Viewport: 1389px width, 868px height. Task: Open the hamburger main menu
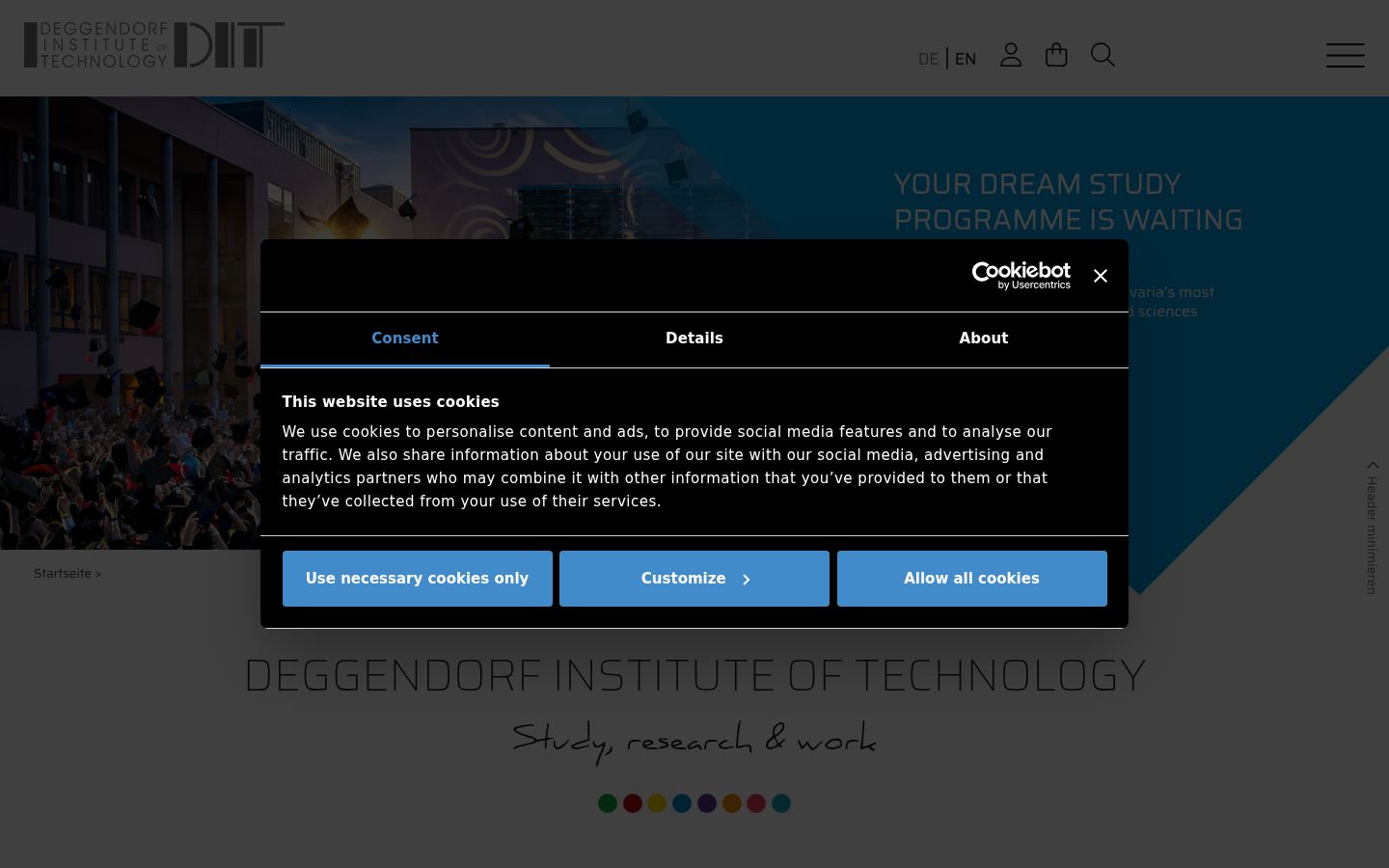tap(1345, 55)
